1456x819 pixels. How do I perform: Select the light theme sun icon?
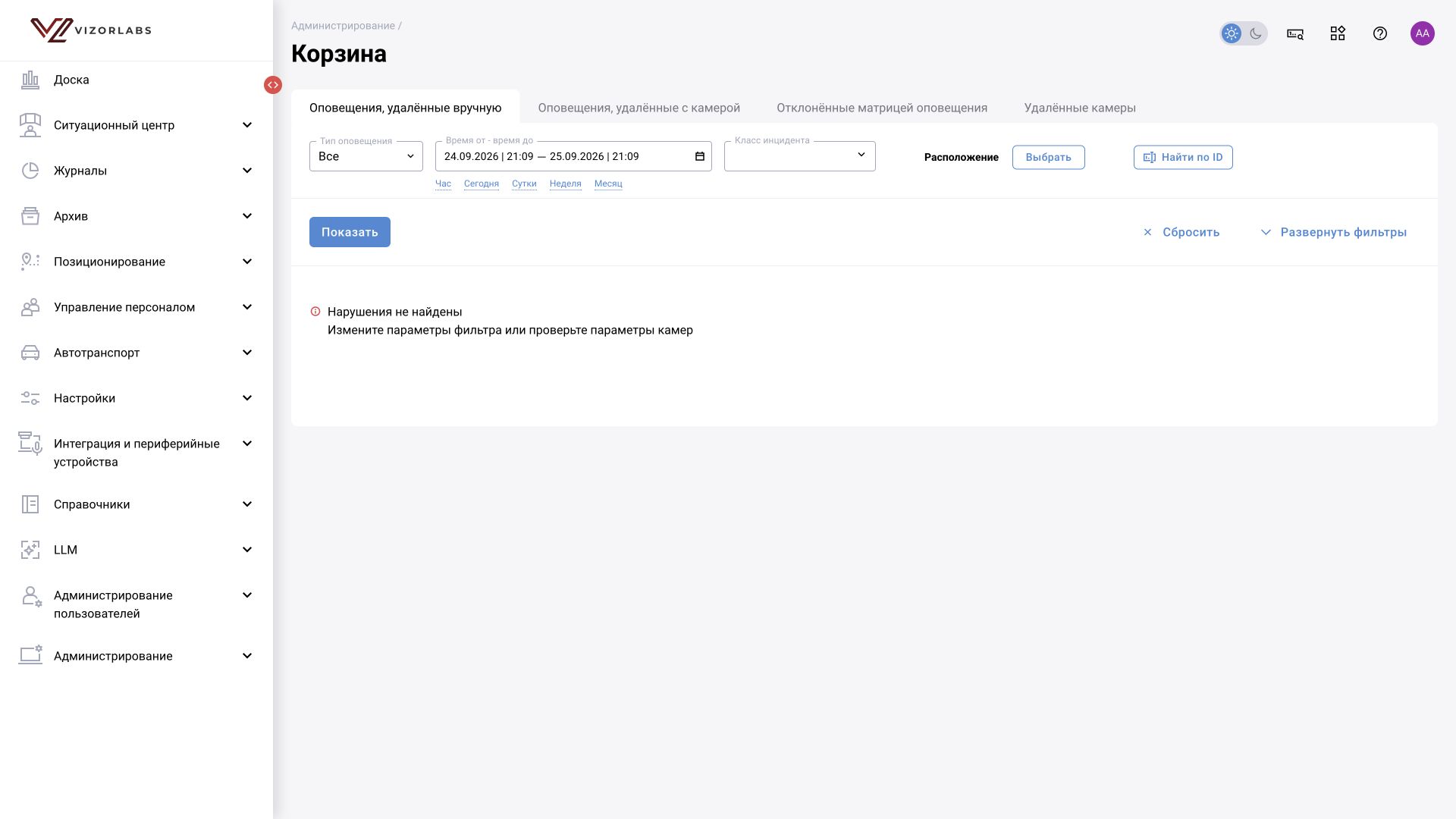click(1232, 33)
